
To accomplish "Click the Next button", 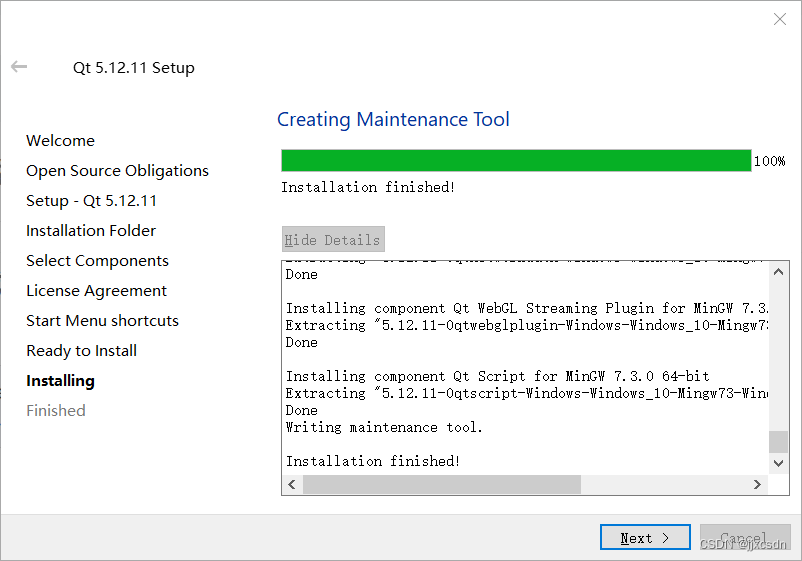I will coord(645,537).
